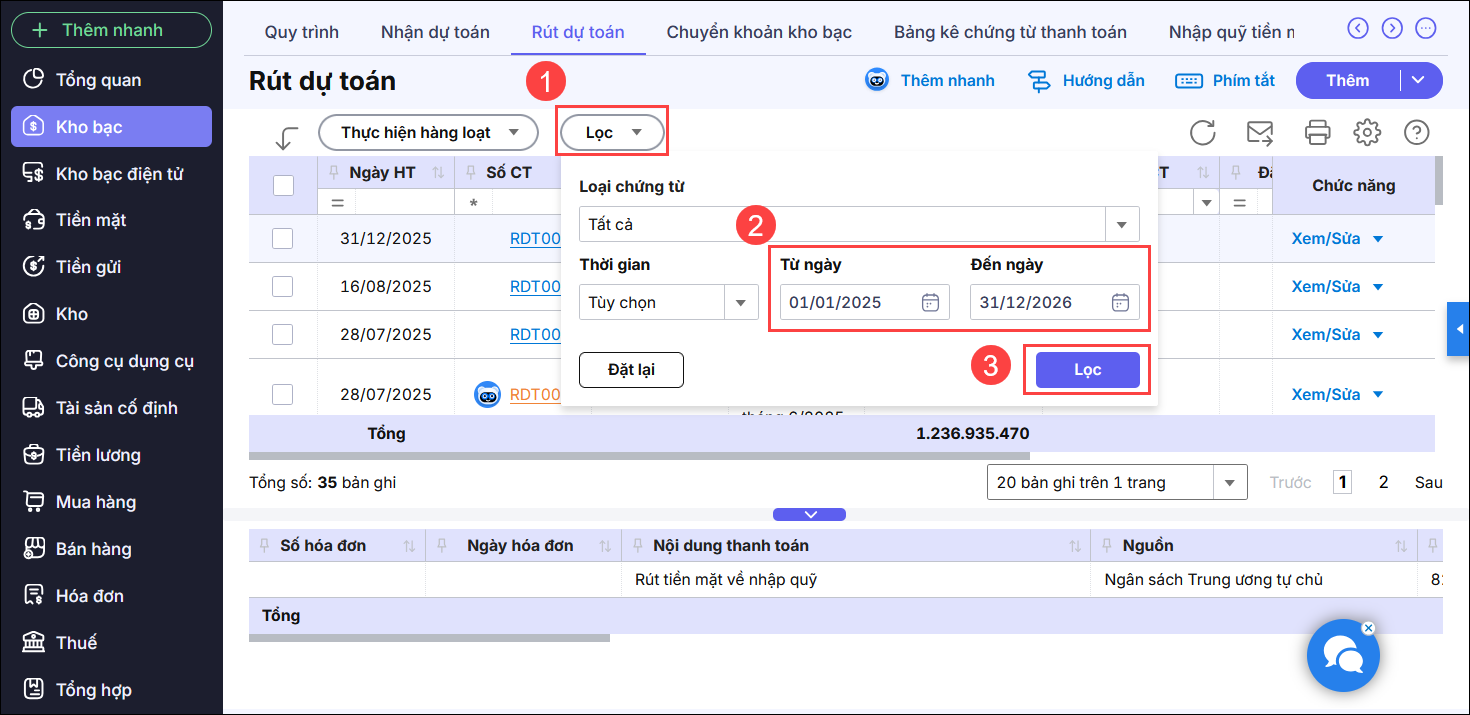The image size is (1470, 715).
Task: Check the row dated 16/08/2025
Action: (x=283, y=286)
